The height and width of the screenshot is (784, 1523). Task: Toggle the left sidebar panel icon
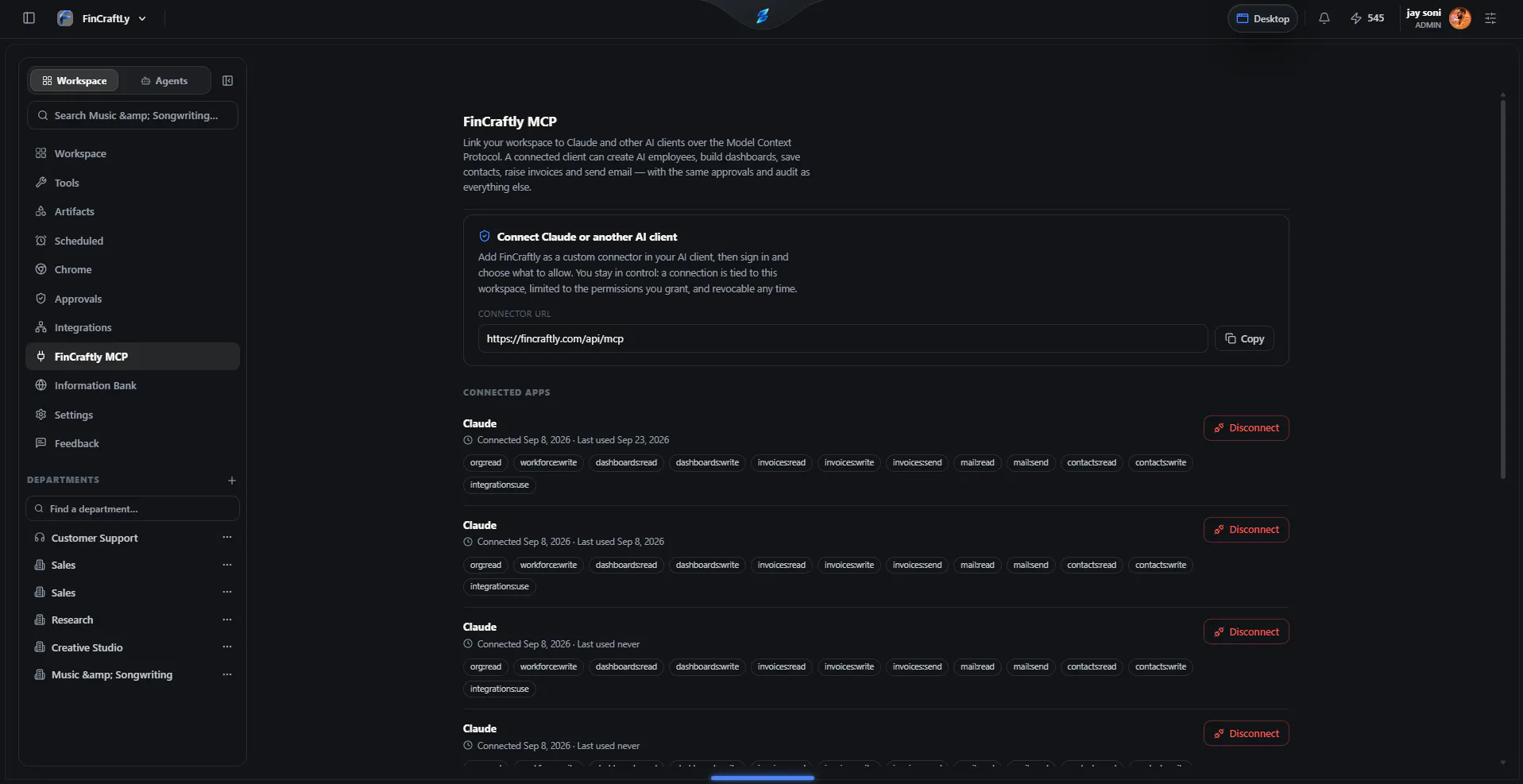pyautogui.click(x=29, y=18)
